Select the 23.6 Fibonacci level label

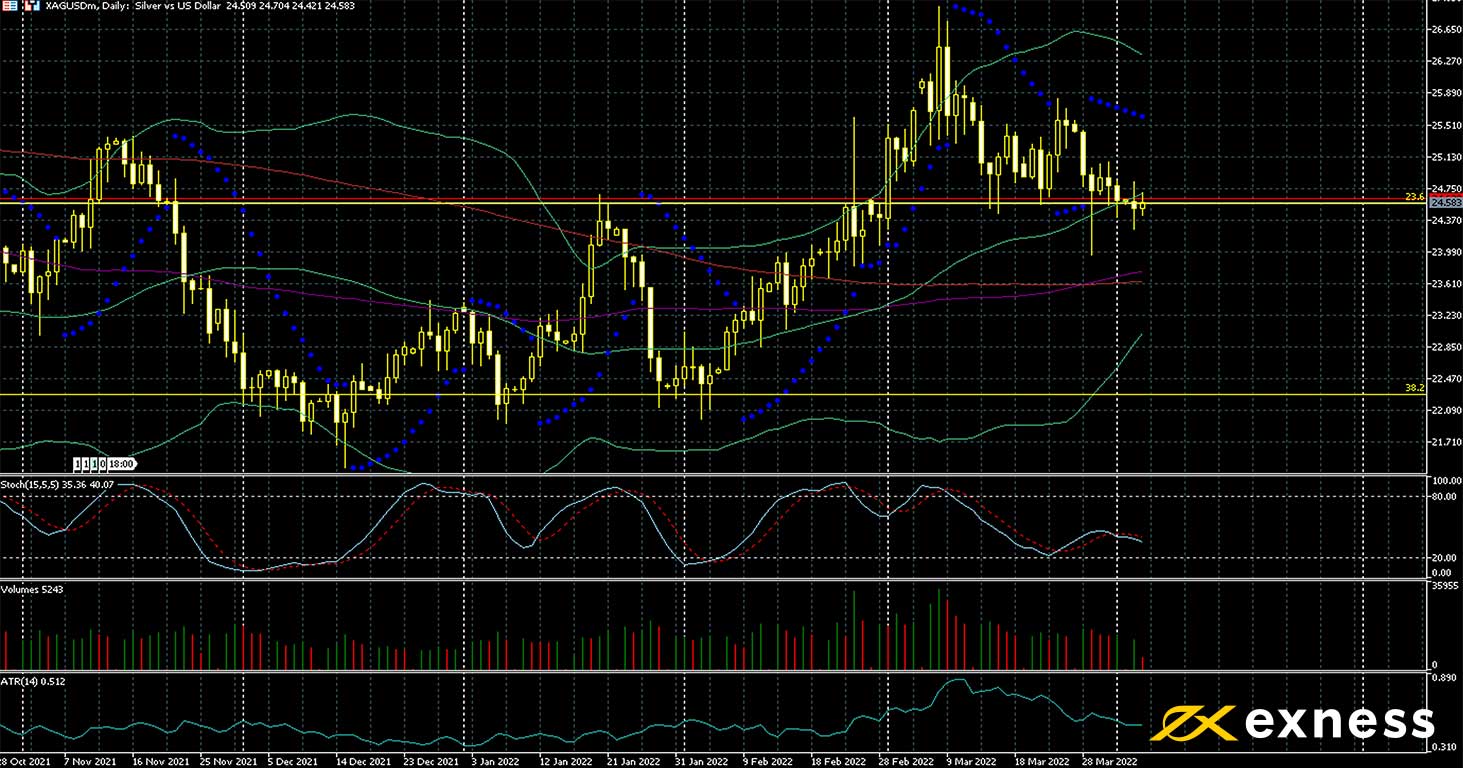[1414, 197]
